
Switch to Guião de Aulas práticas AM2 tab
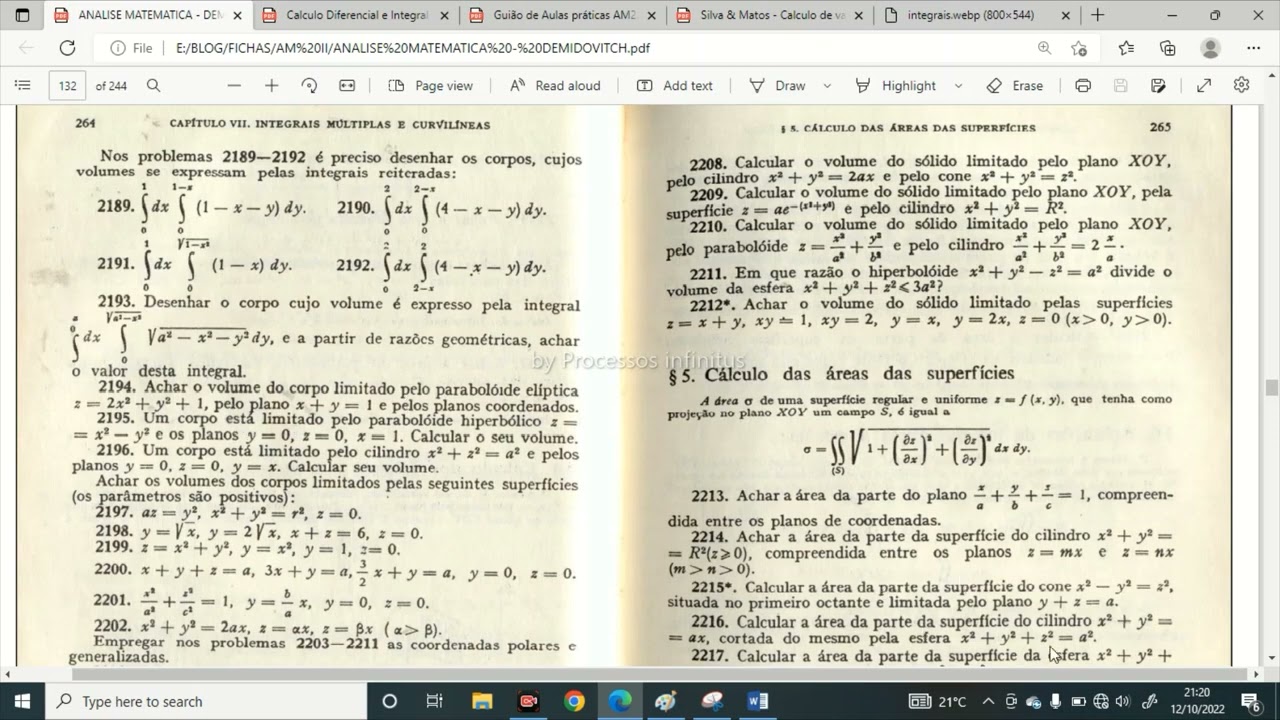(x=565, y=16)
